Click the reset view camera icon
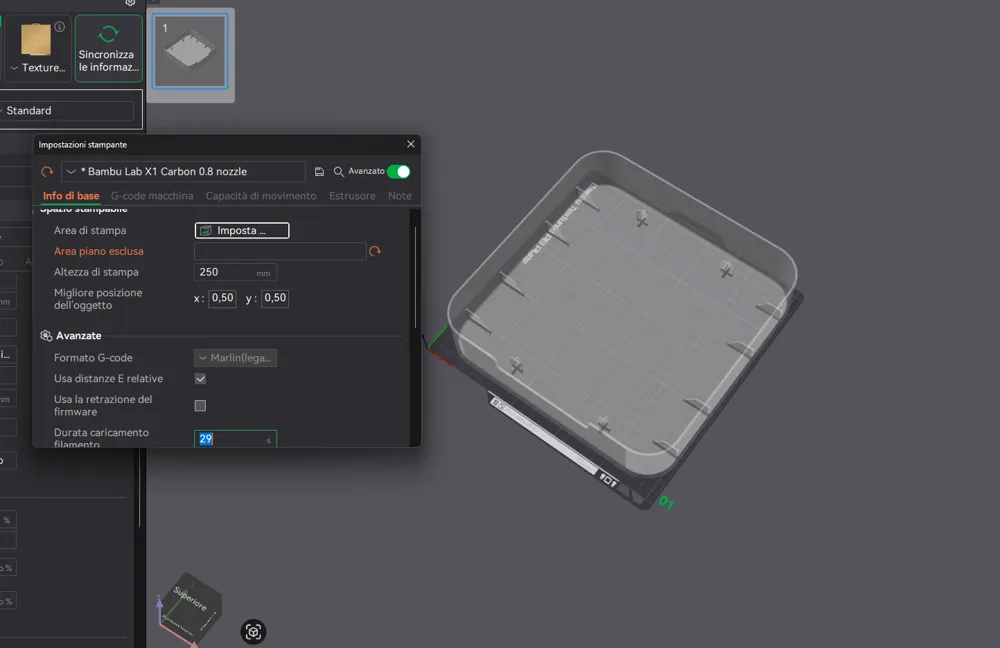This screenshot has width=1000, height=648. click(x=253, y=632)
